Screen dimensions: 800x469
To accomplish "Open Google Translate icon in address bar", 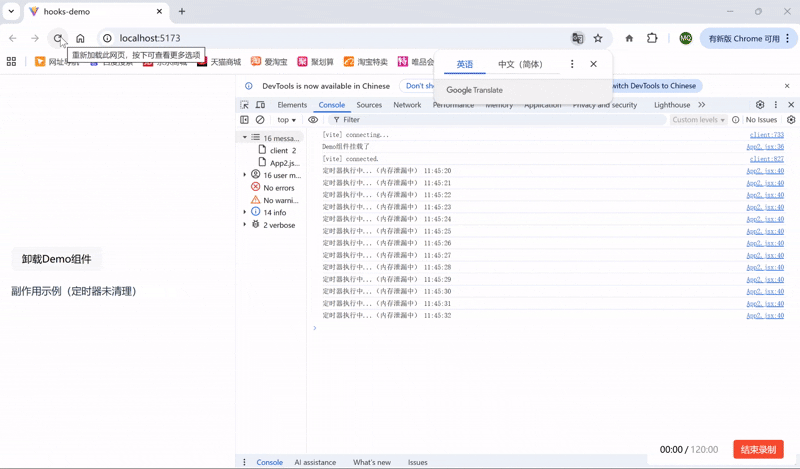I will pos(578,38).
